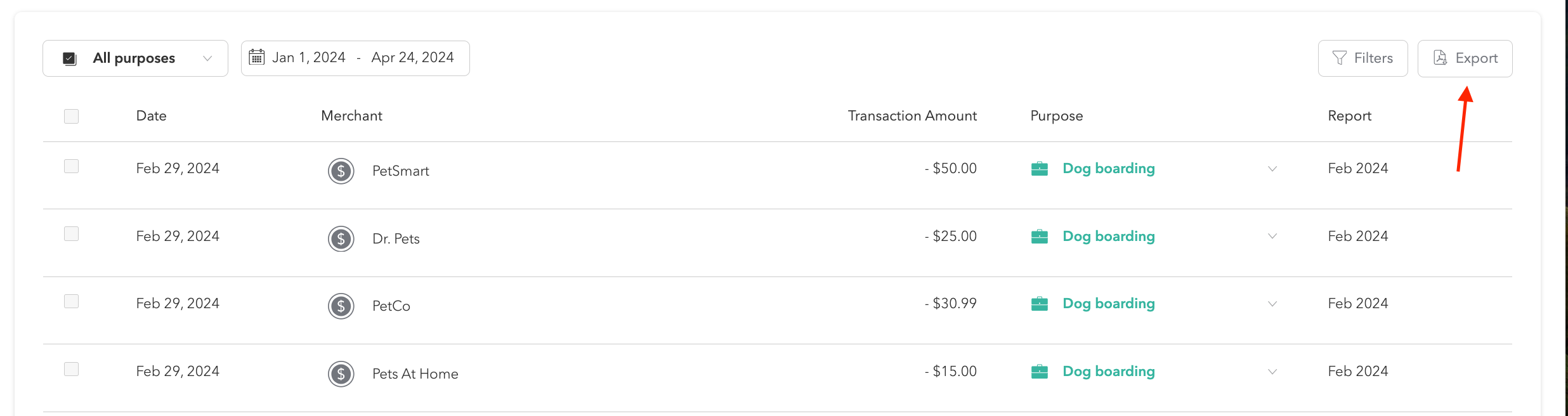Click the dollar icon beside PetCo
The image size is (1568, 416).
click(x=341, y=306)
